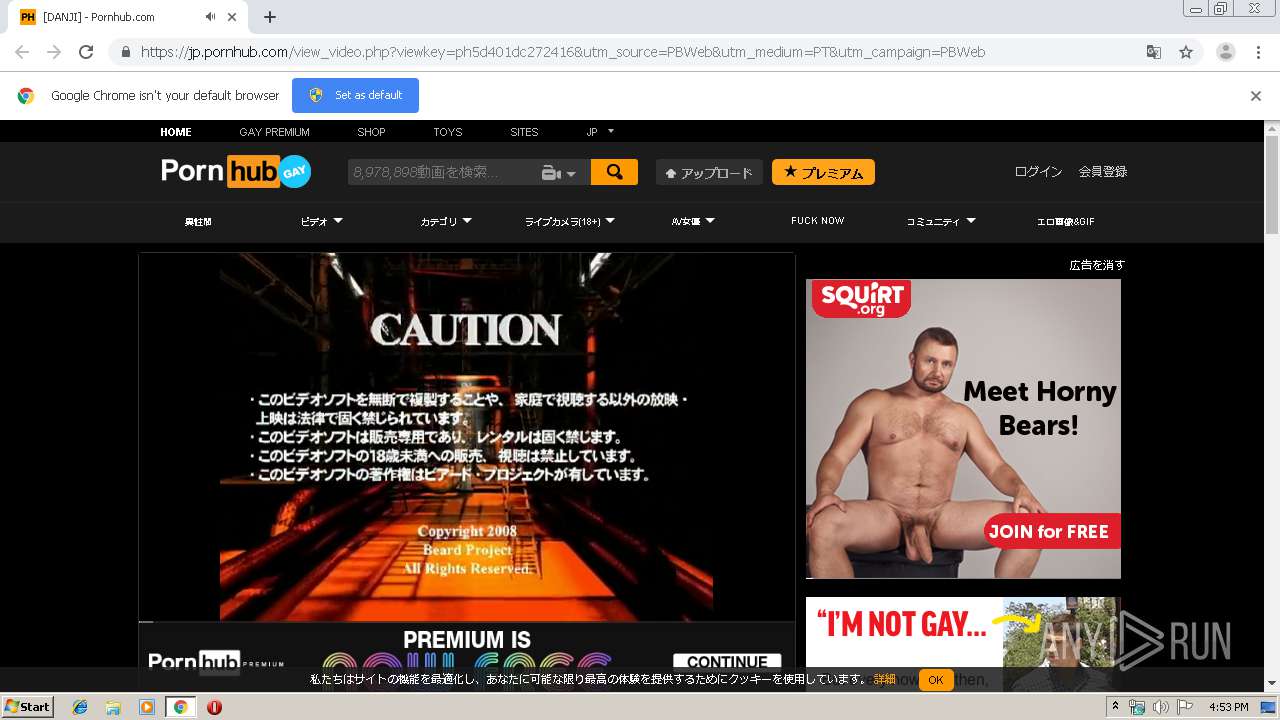Open the SHOP link in the top bar
This screenshot has width=1280, height=720.
pos(371,132)
